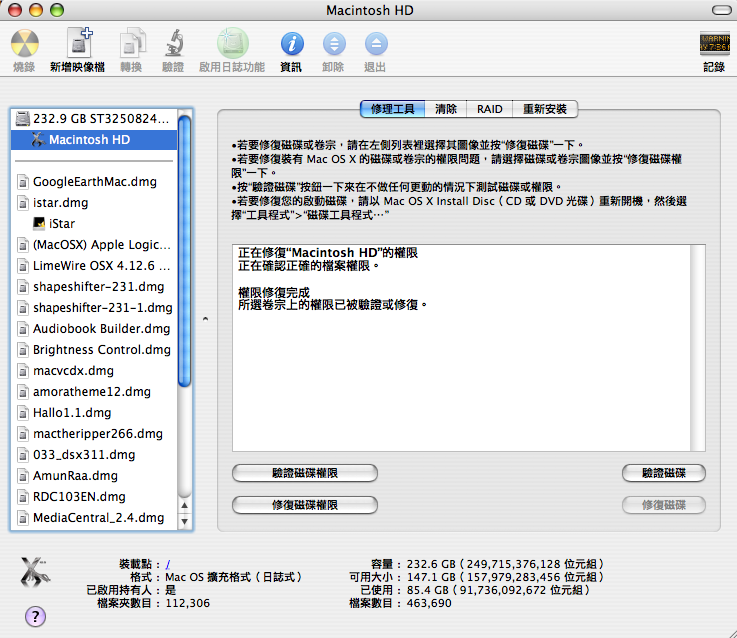Select AmunRaa.dmg
737x638 pixels.
tap(94, 476)
